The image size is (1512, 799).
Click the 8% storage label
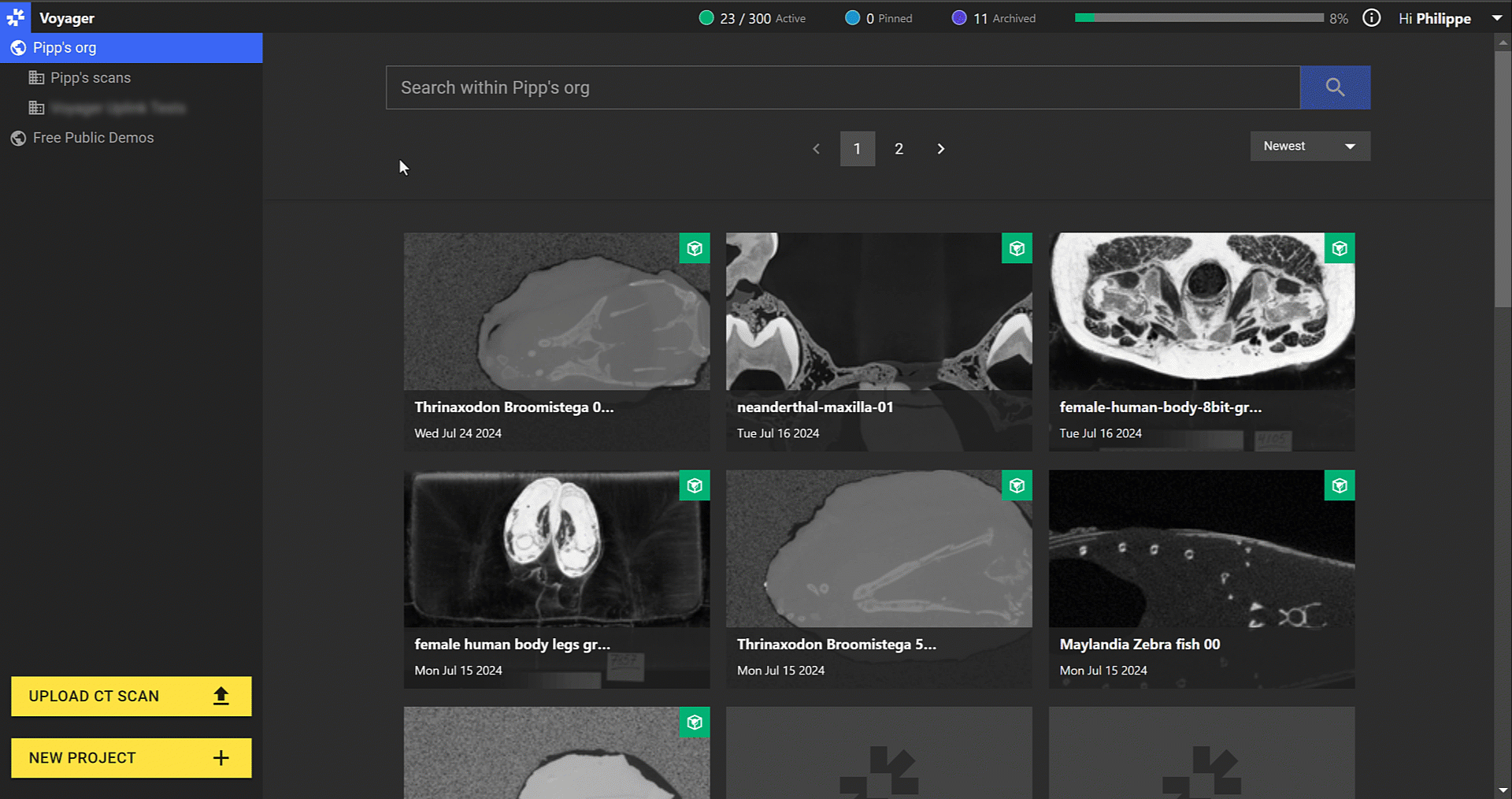click(1339, 19)
